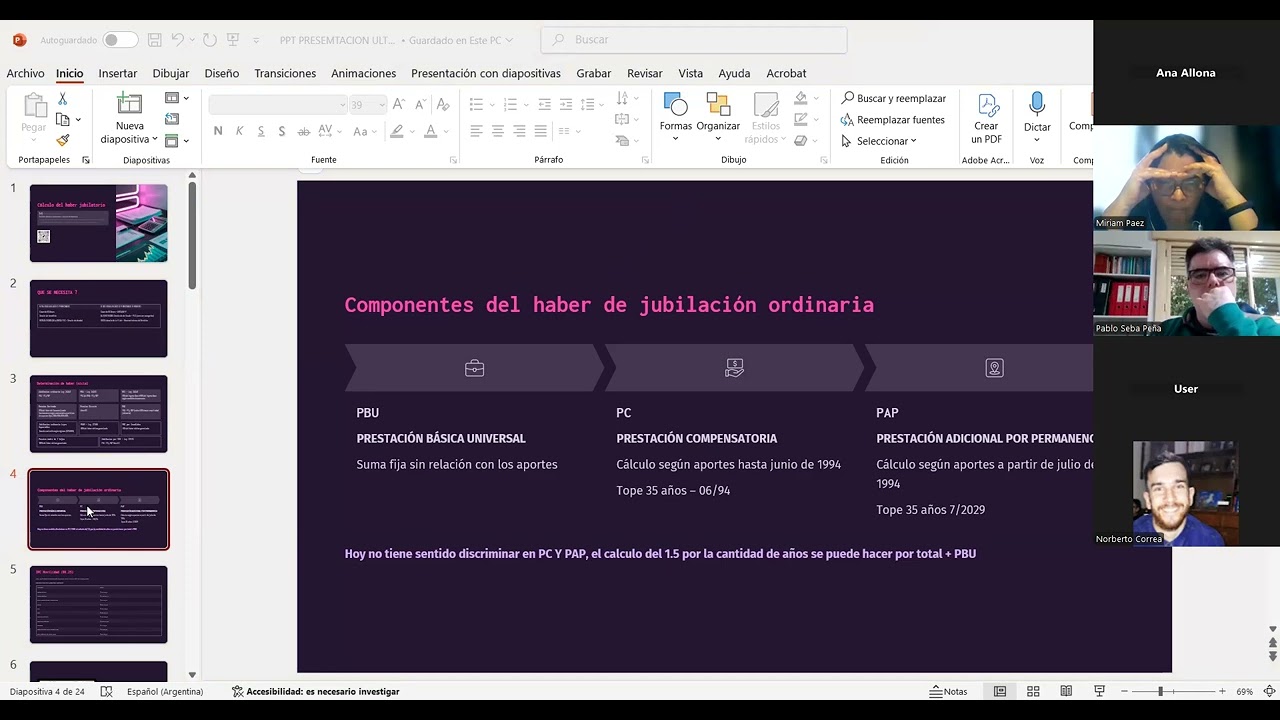Redo the last action
This screenshot has width=1280, height=720.
point(209,40)
